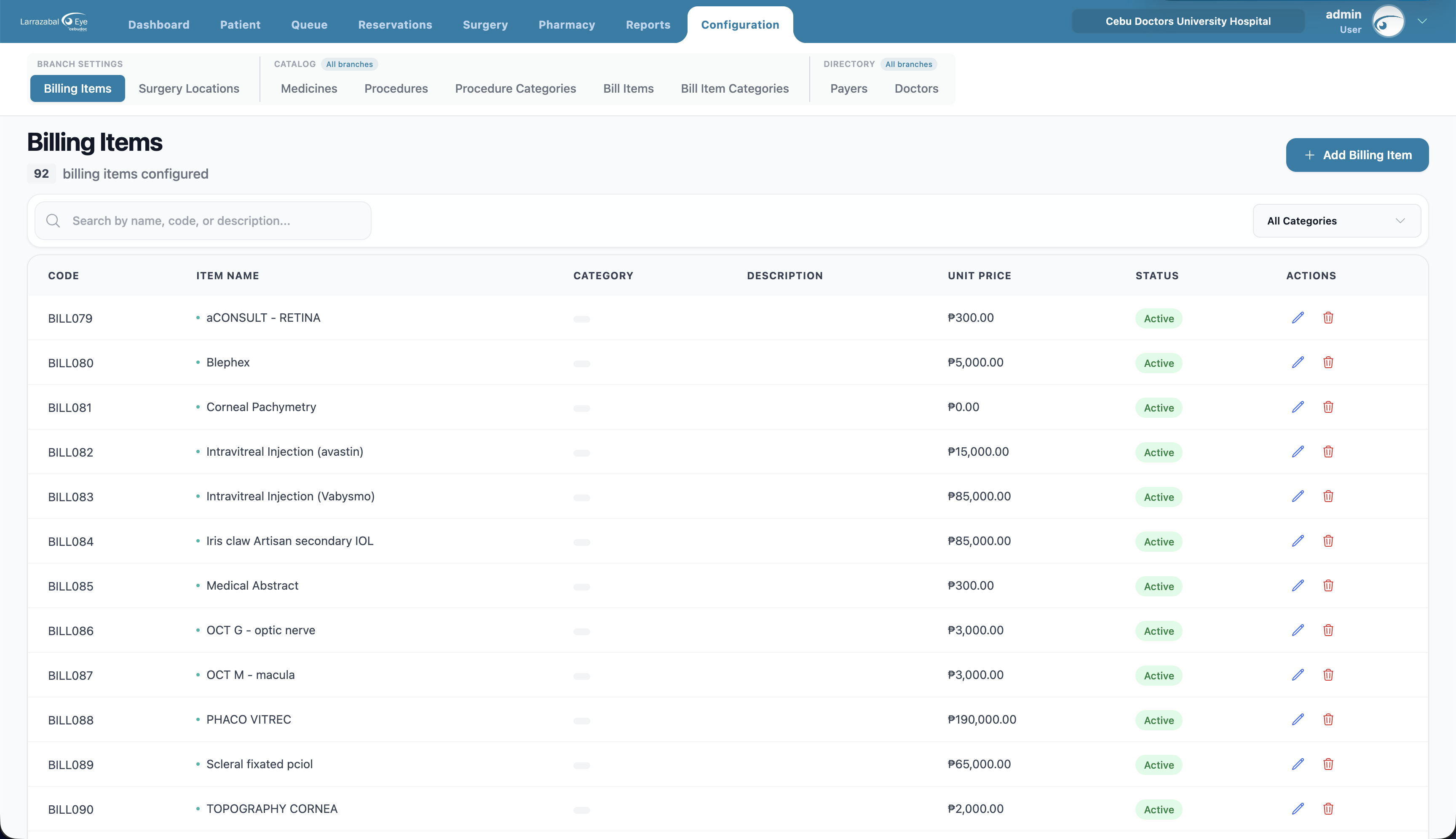This screenshot has height=839, width=1456.
Task: Select the Configuration tab
Action: pyautogui.click(x=739, y=25)
